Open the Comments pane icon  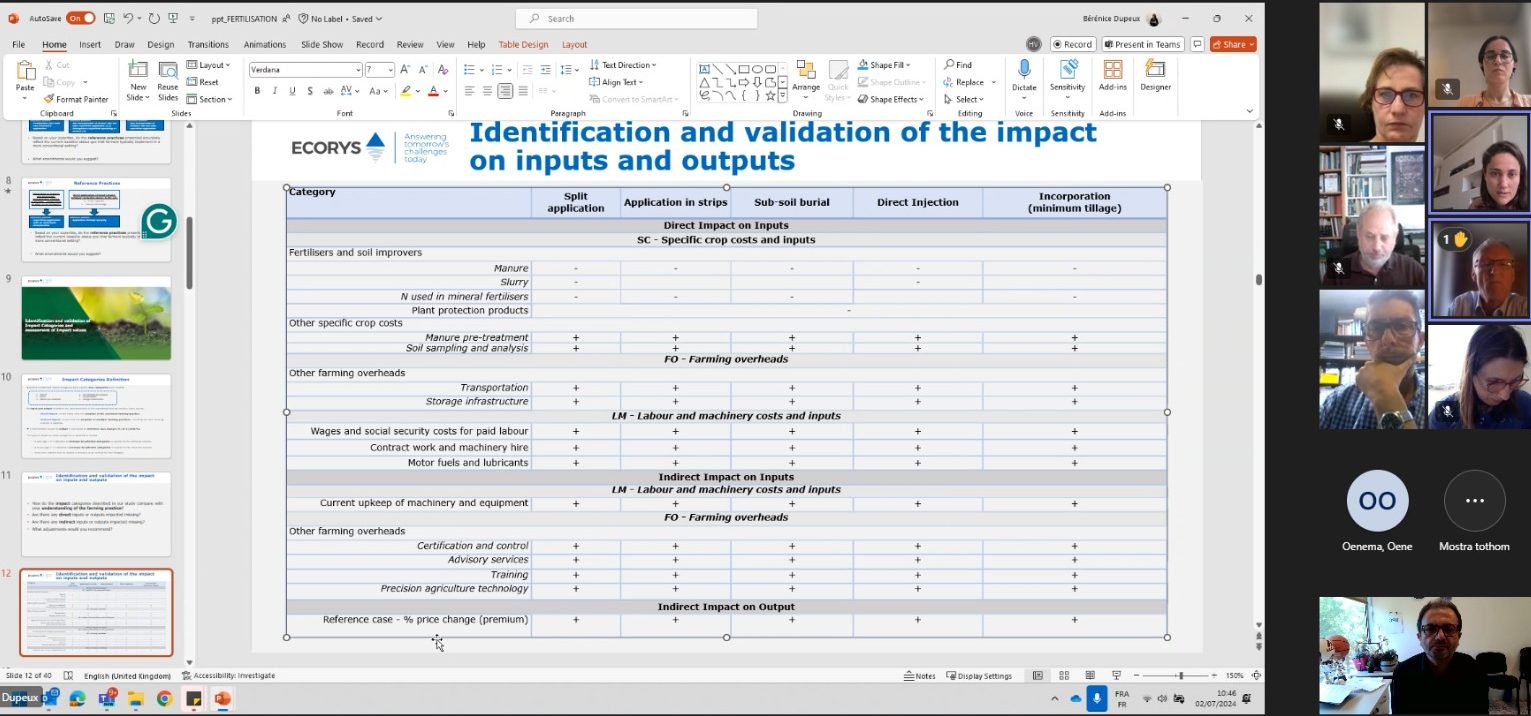point(1196,44)
